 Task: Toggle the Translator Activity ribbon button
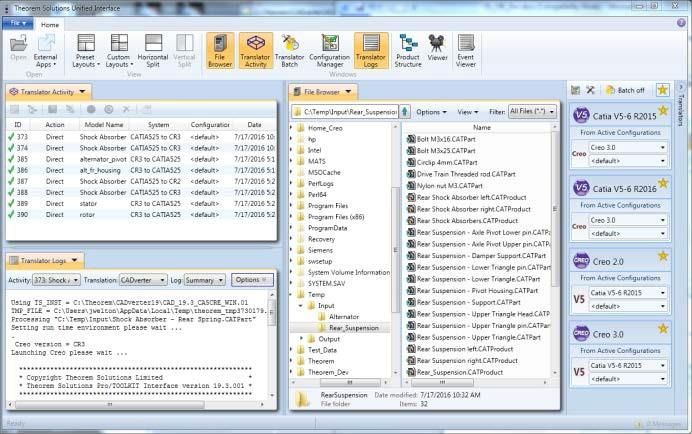256,51
